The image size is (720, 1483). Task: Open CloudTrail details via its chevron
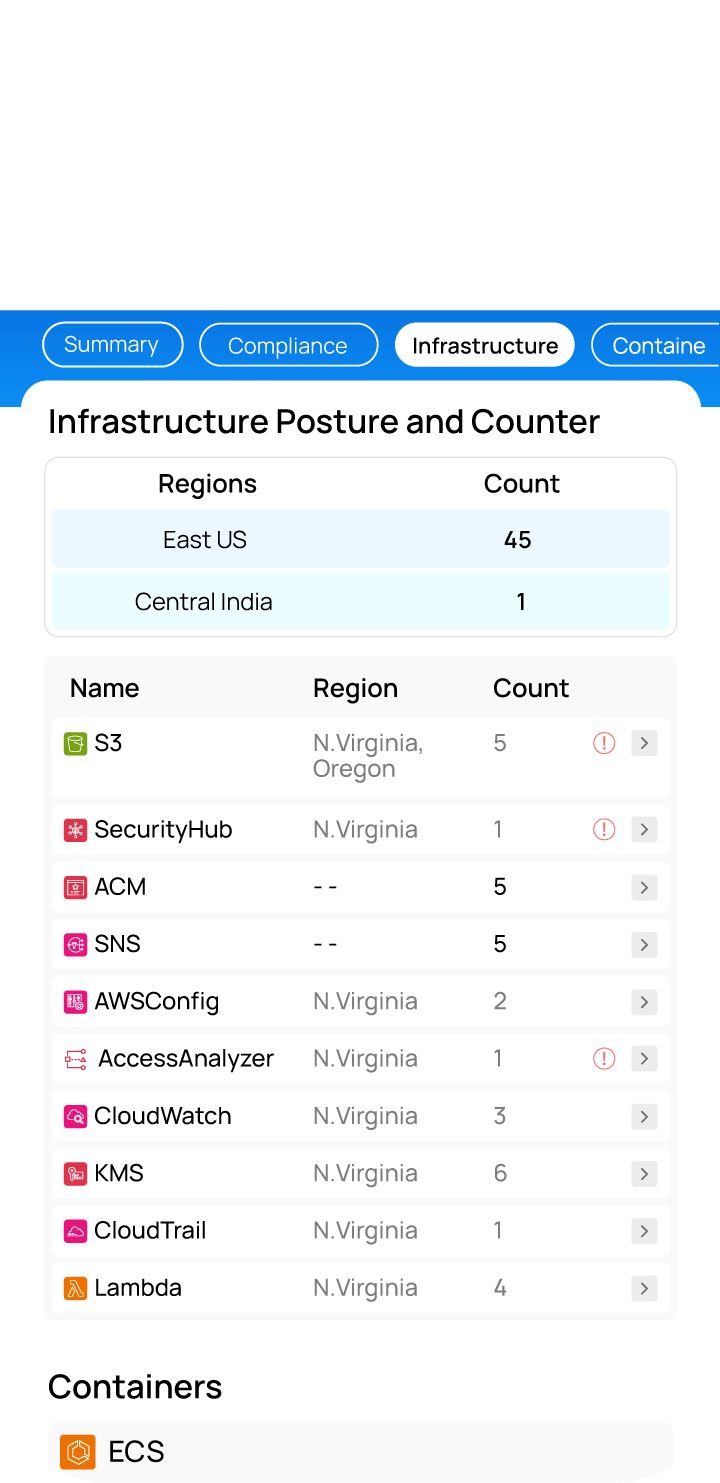point(645,1231)
